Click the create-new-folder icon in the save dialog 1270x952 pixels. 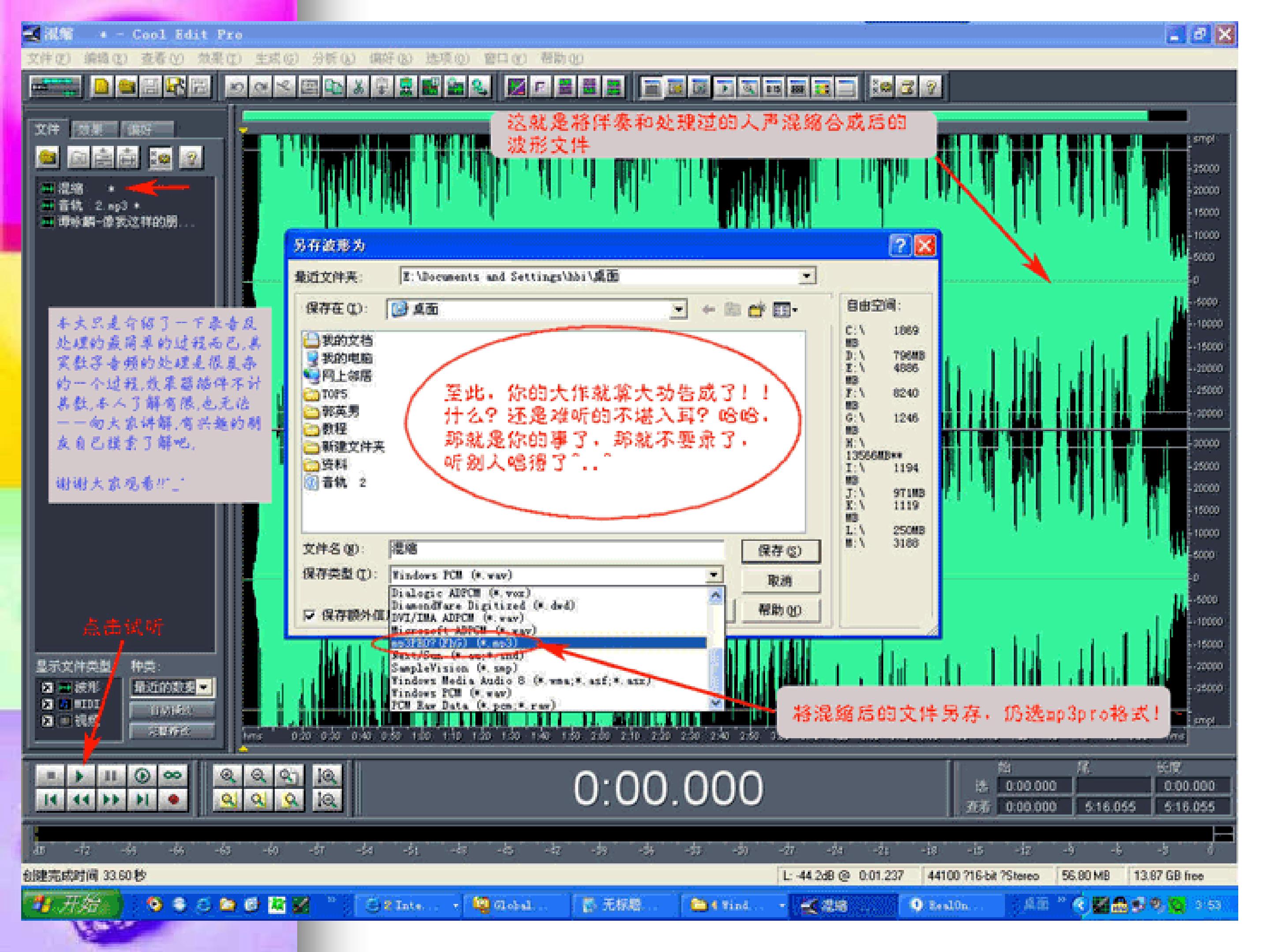757,310
